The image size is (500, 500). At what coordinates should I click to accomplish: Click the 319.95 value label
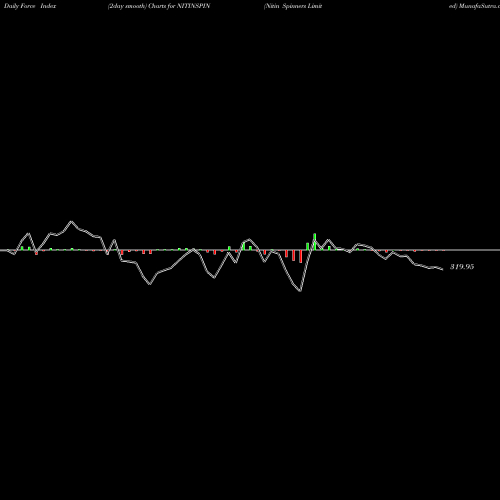click(x=462, y=267)
